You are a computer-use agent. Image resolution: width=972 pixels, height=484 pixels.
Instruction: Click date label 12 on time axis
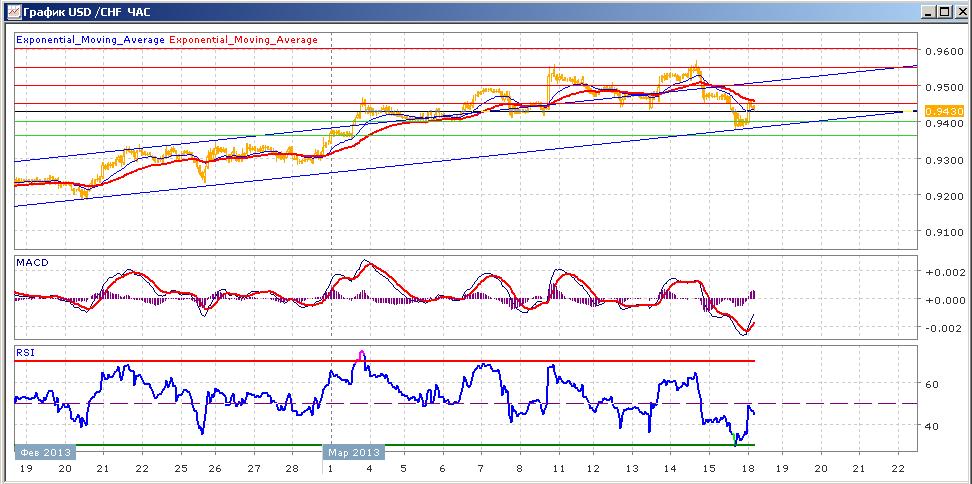pyautogui.click(x=592, y=469)
